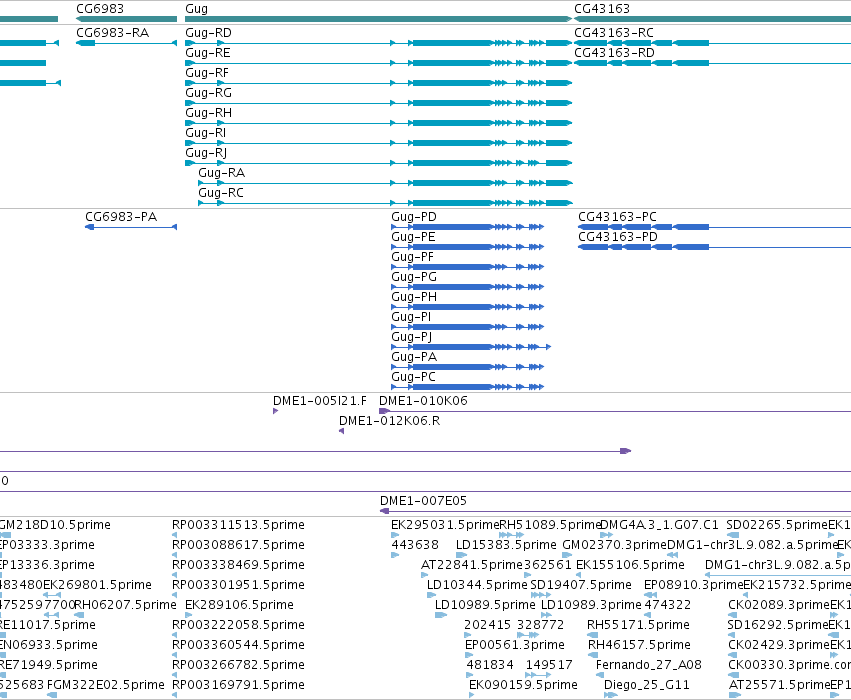Image resolution: width=851 pixels, height=700 pixels.
Task: Click the RP003338469.5prime EST label
Action: pos(238,565)
